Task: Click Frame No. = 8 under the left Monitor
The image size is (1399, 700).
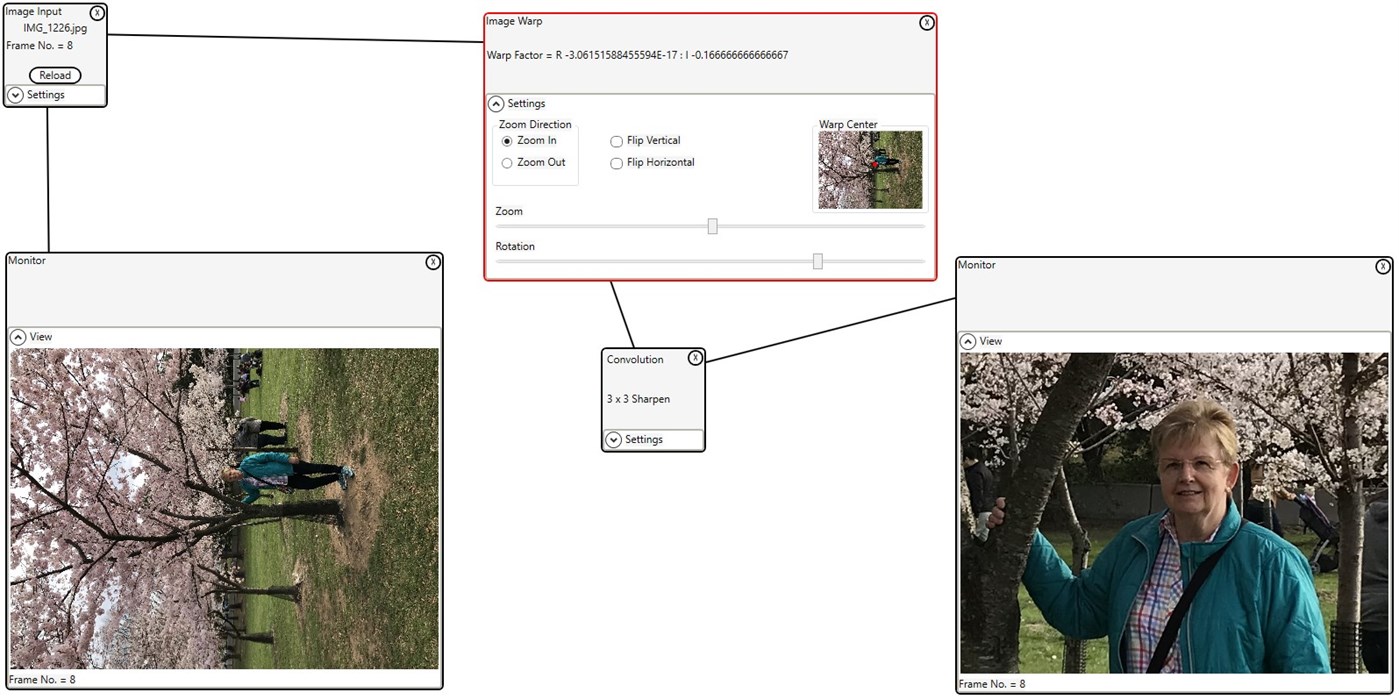Action: click(42, 680)
